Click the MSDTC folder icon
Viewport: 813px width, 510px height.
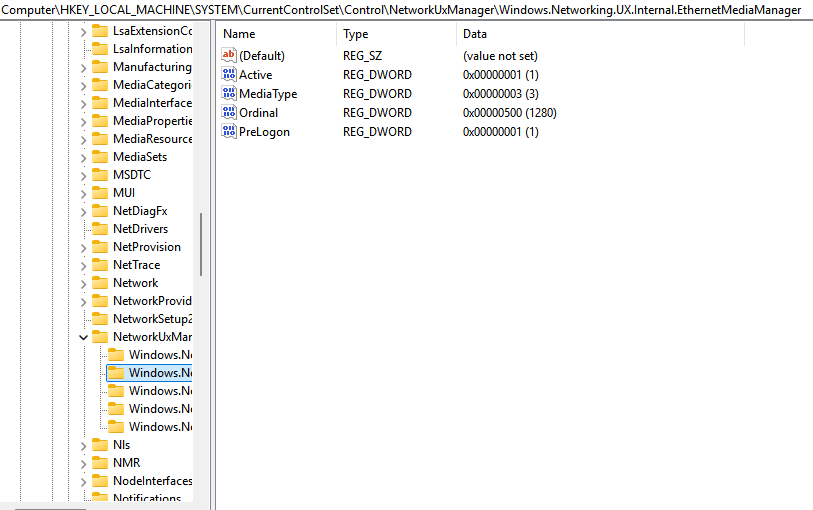[100, 175]
